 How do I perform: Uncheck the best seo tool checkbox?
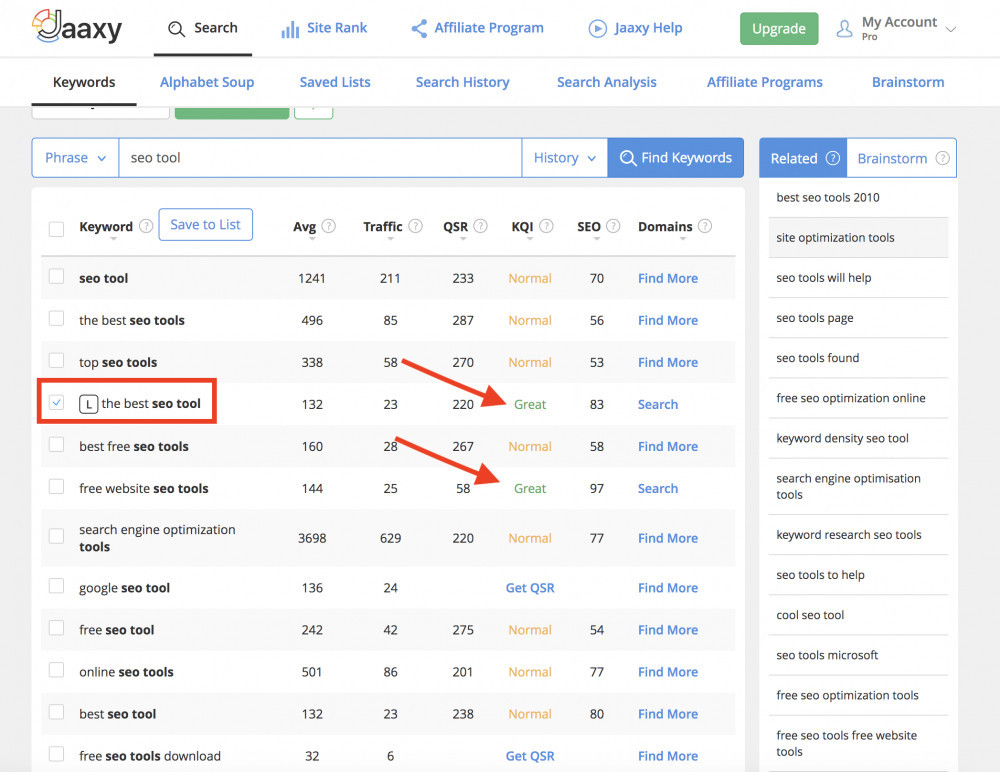[x=56, y=402]
